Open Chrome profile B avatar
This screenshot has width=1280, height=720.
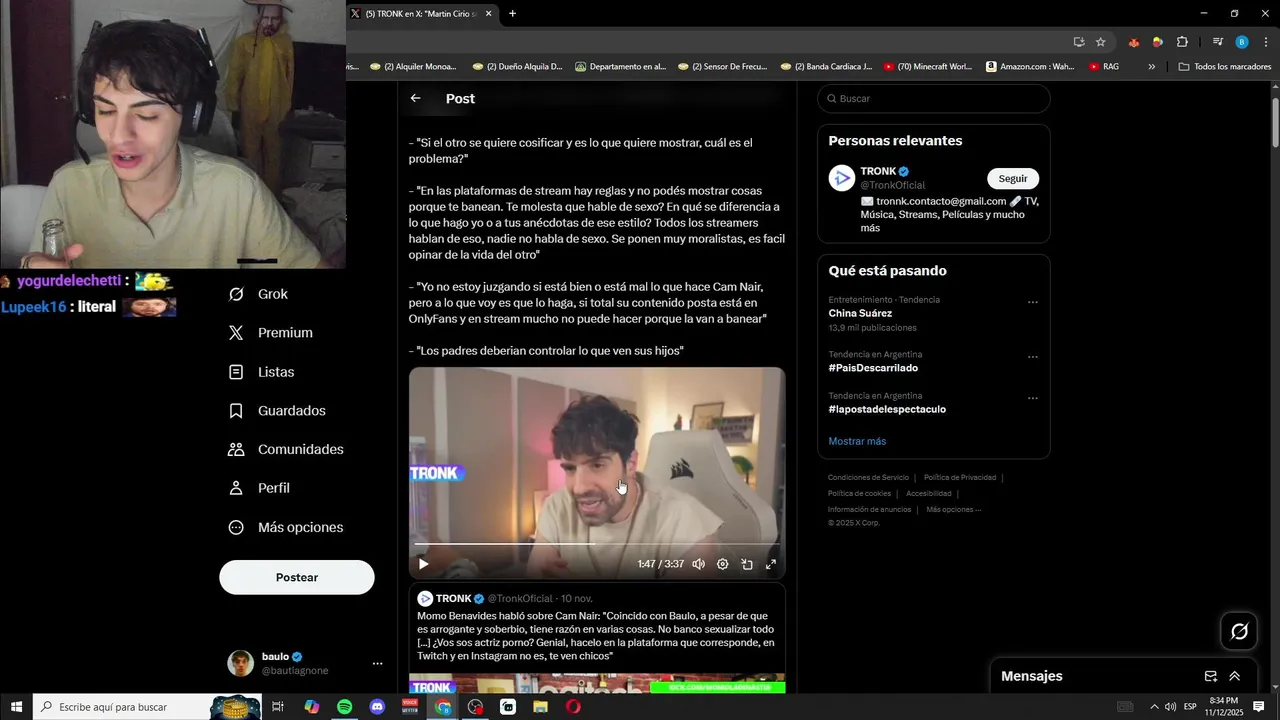pos(1242,42)
